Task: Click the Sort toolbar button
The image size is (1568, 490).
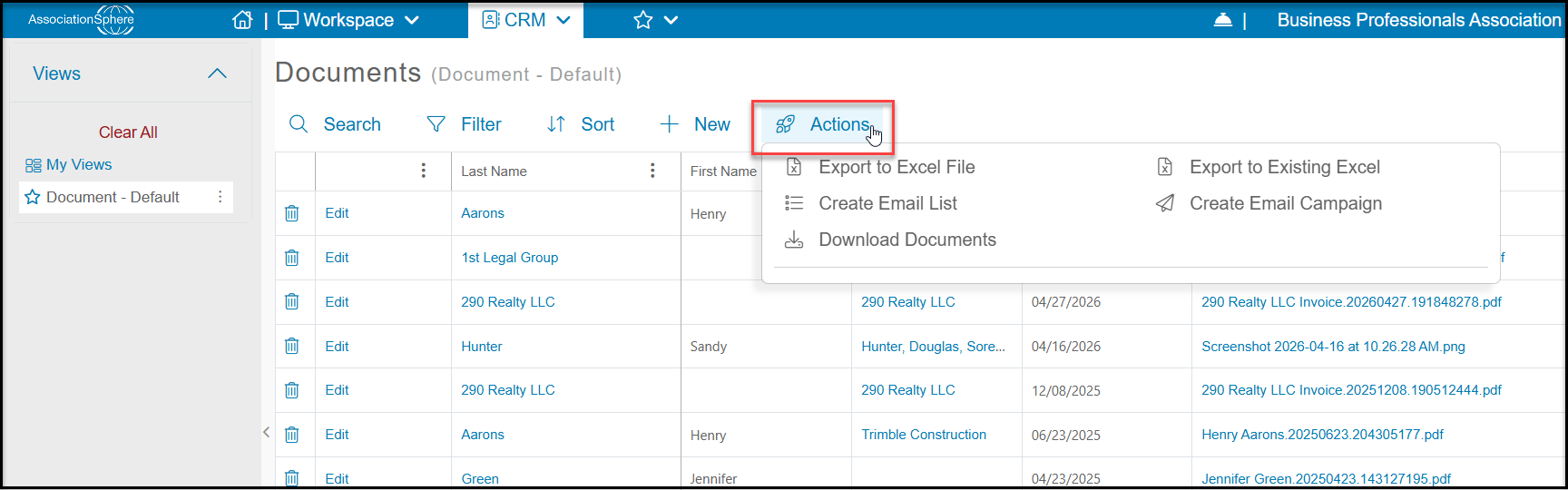Action: pyautogui.click(x=581, y=124)
